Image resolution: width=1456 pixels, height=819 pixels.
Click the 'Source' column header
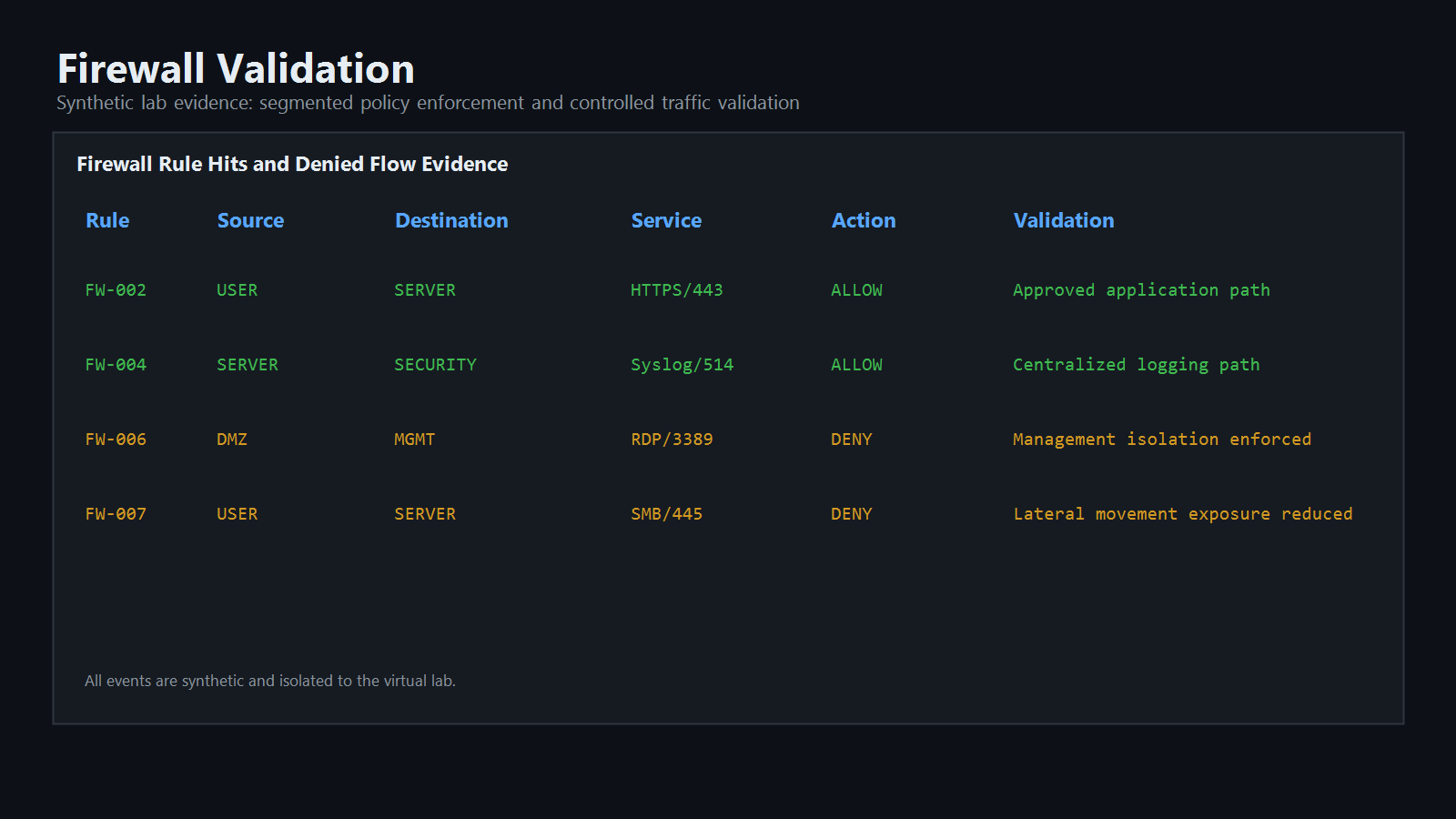[250, 220]
